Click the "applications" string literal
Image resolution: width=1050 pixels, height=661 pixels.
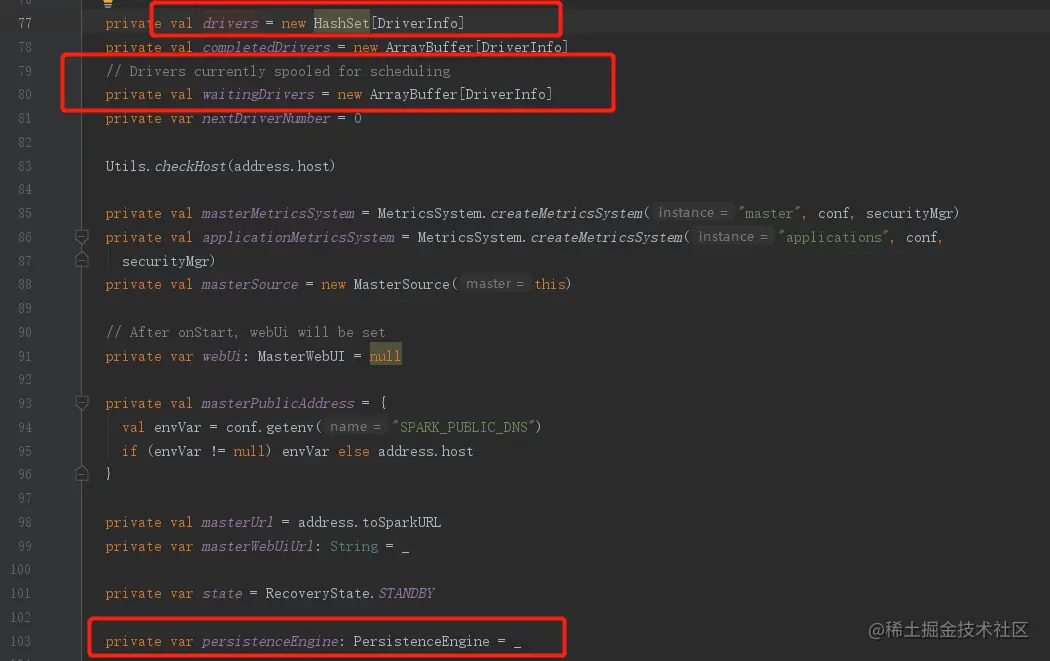833,237
